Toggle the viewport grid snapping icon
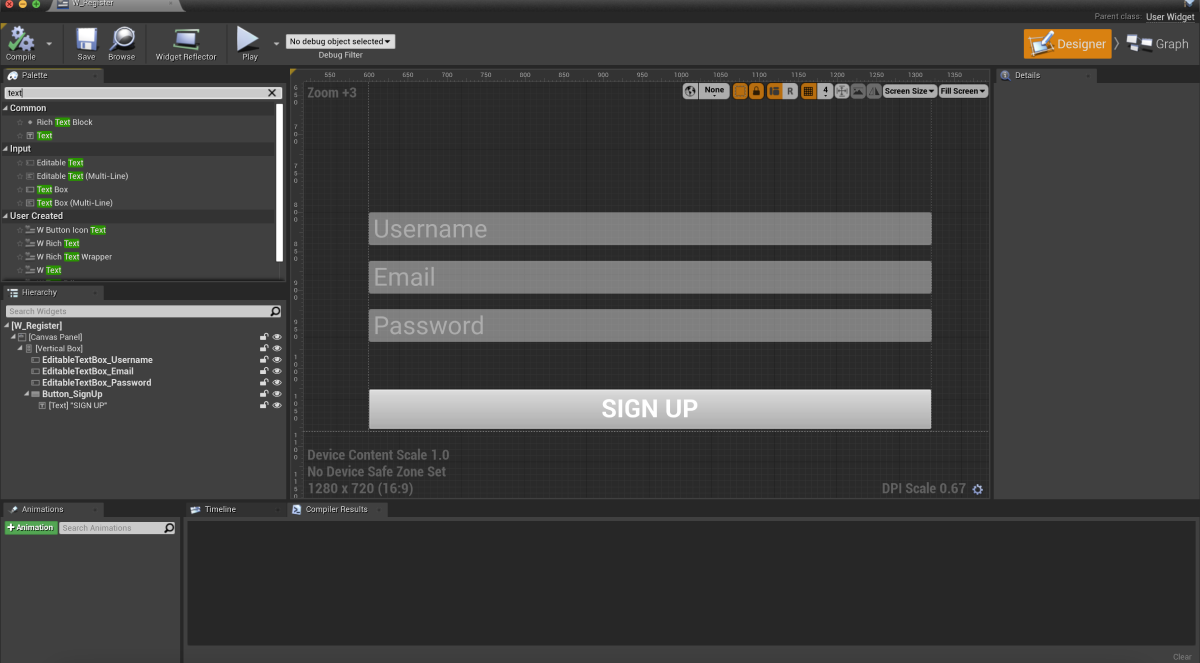 tap(808, 91)
